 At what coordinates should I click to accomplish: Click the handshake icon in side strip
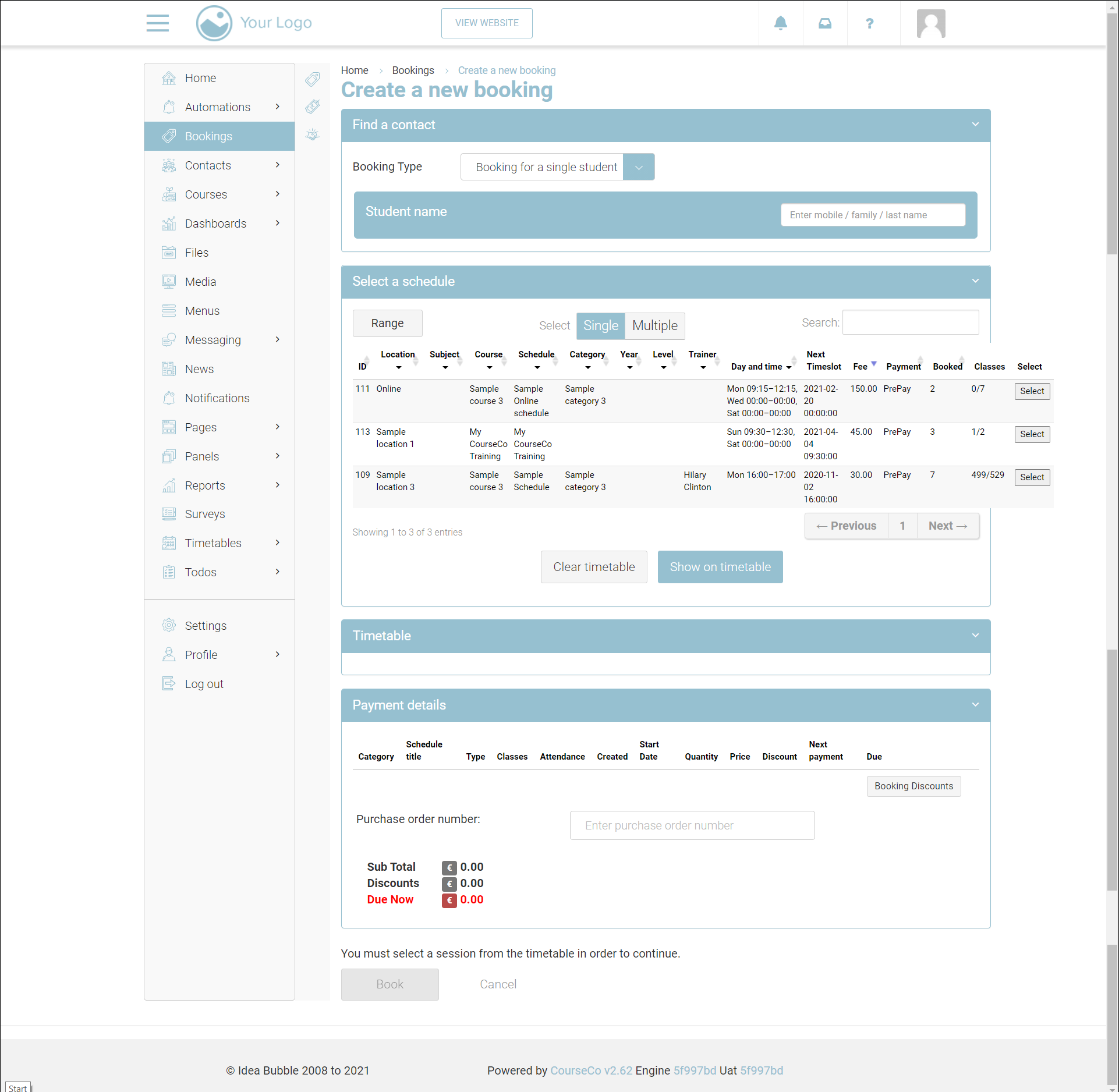click(x=313, y=135)
